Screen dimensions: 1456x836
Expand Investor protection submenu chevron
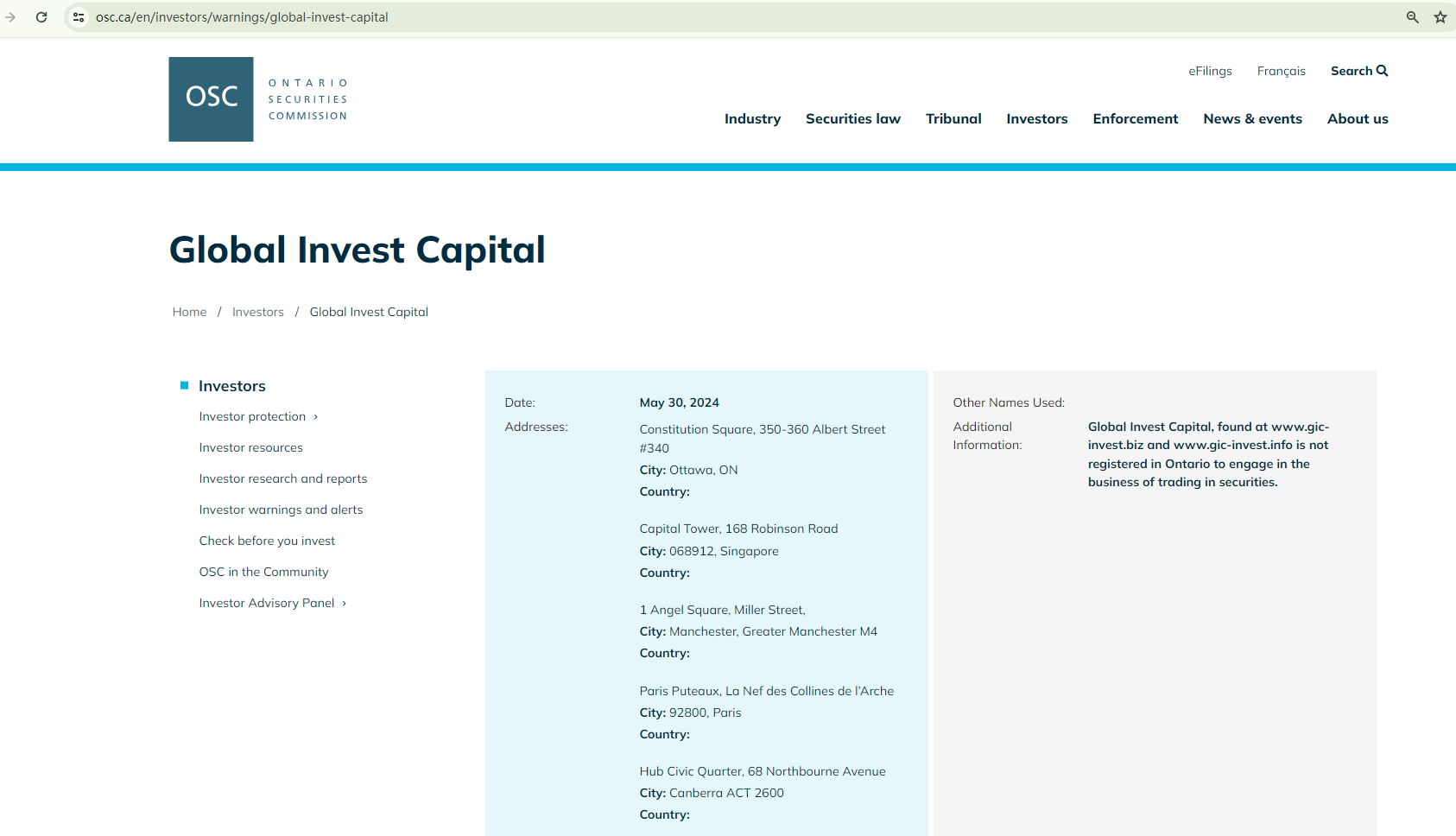point(316,417)
